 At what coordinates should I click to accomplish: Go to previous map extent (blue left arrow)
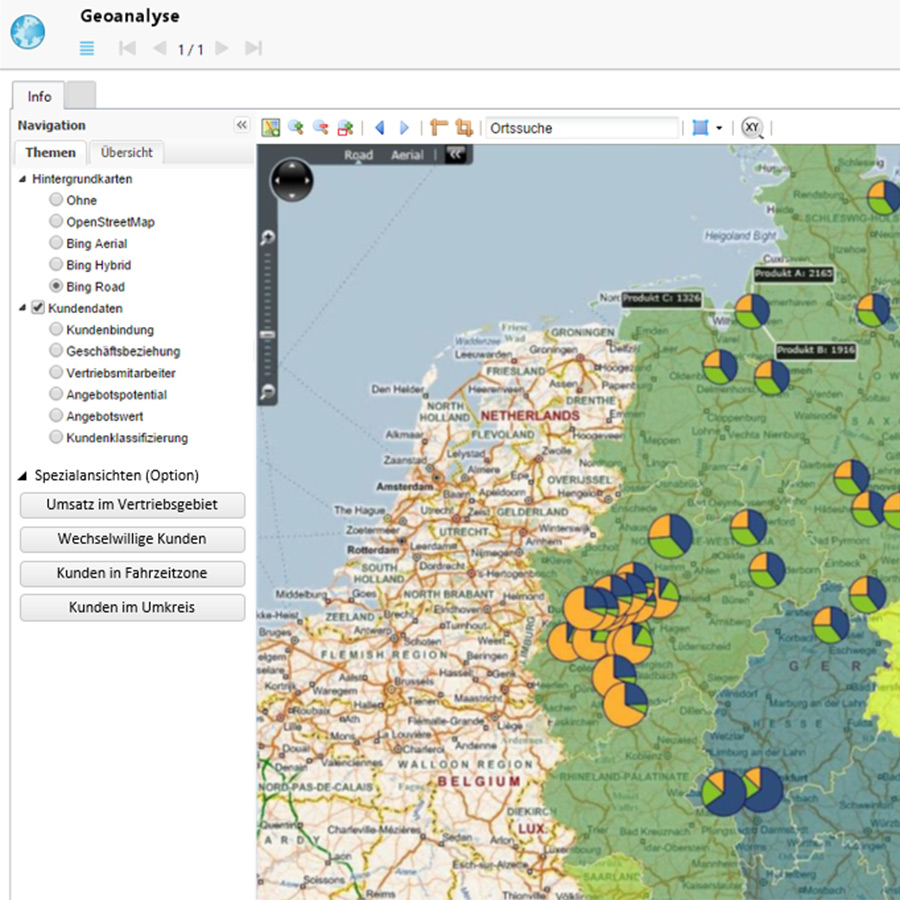[379, 128]
